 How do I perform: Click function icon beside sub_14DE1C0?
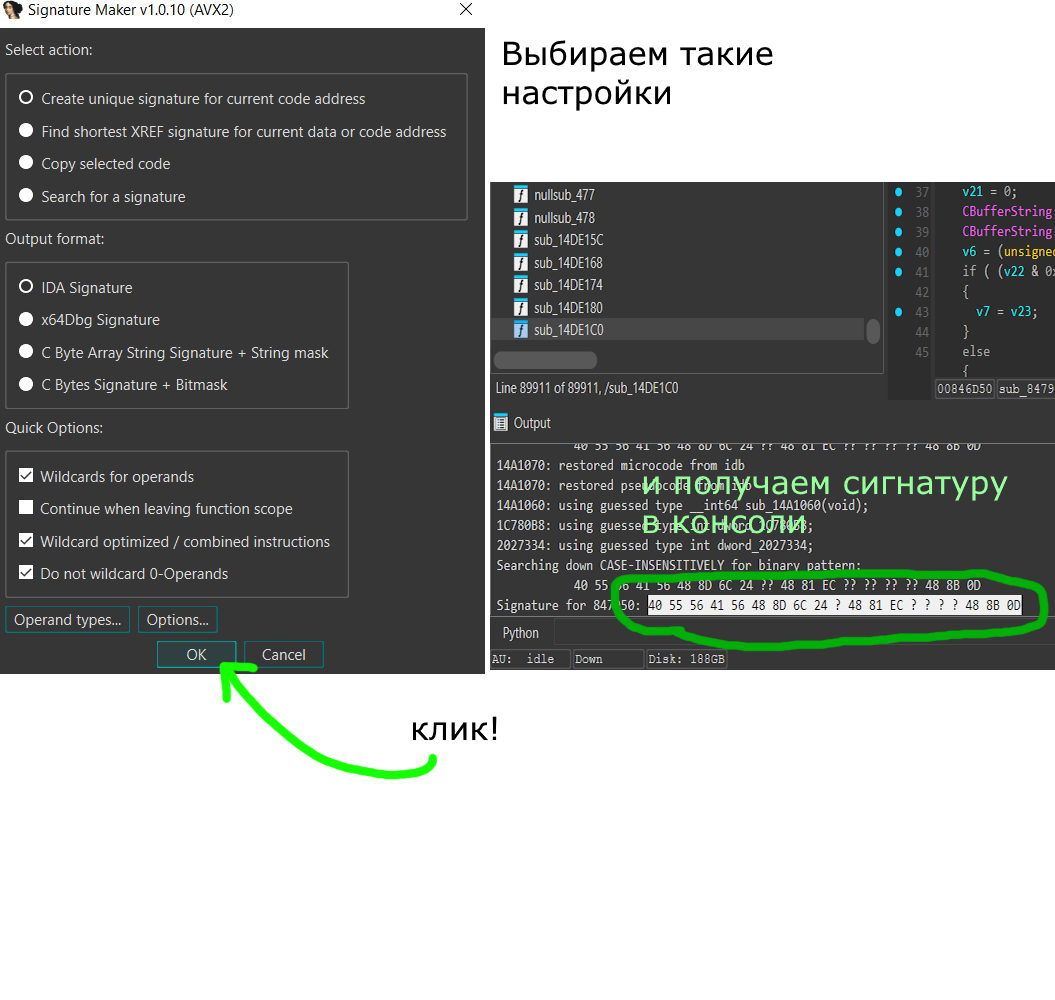tap(520, 330)
